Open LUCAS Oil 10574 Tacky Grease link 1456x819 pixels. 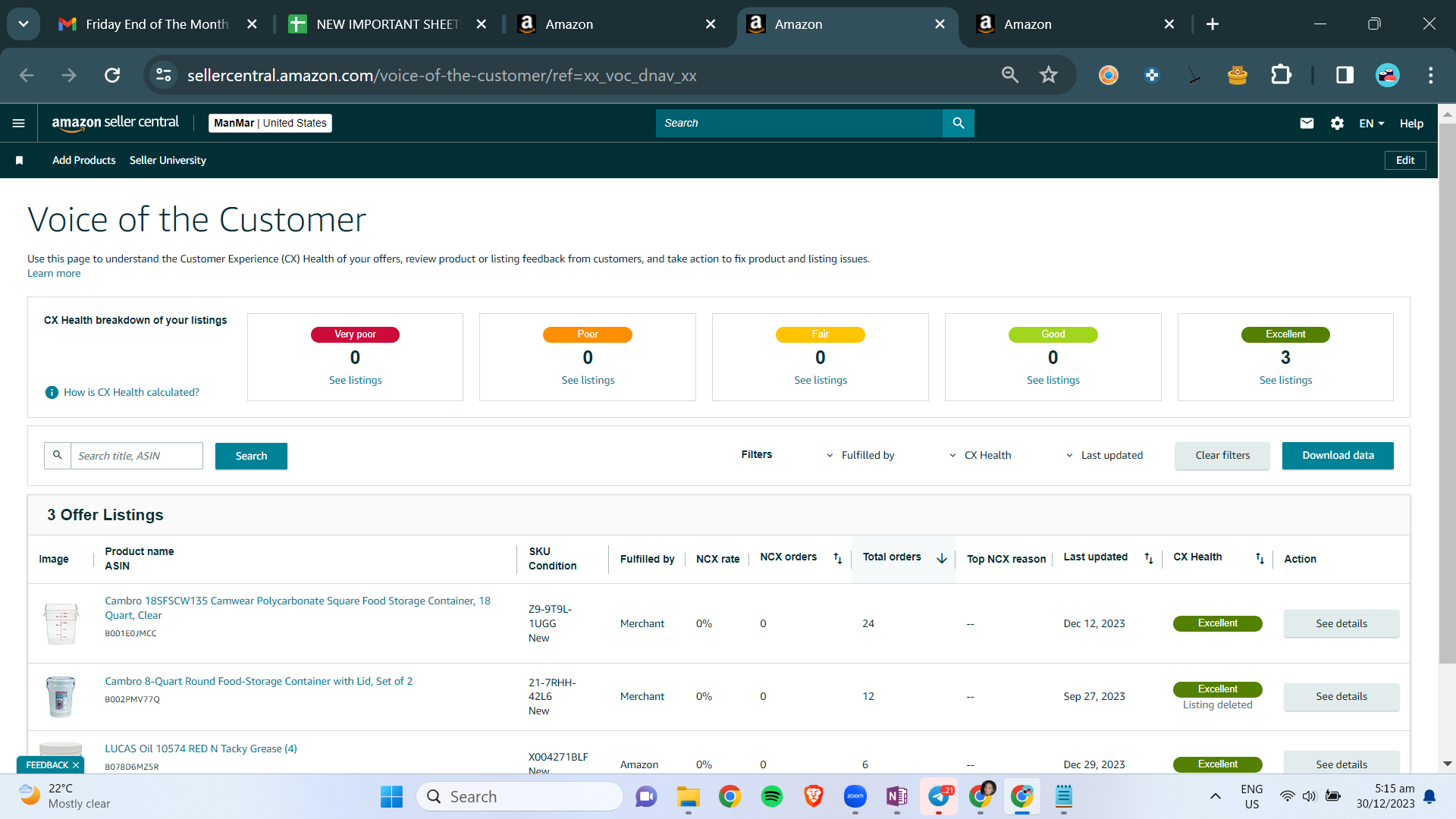click(201, 748)
